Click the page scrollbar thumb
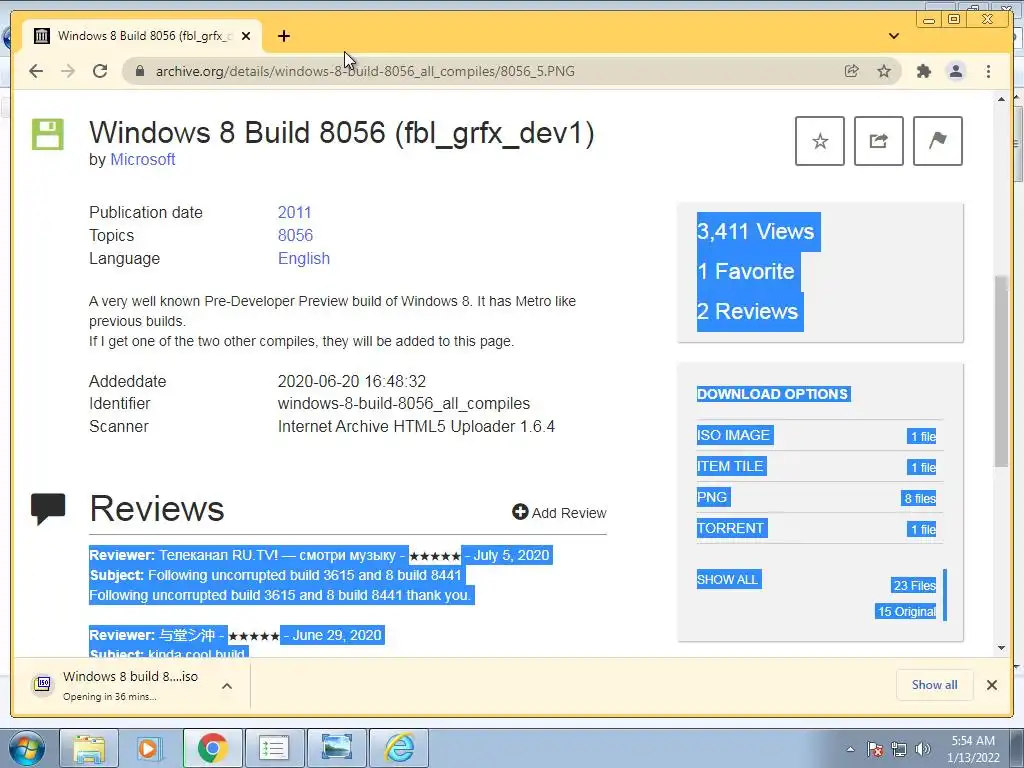The width and height of the screenshot is (1024, 768). click(1001, 372)
